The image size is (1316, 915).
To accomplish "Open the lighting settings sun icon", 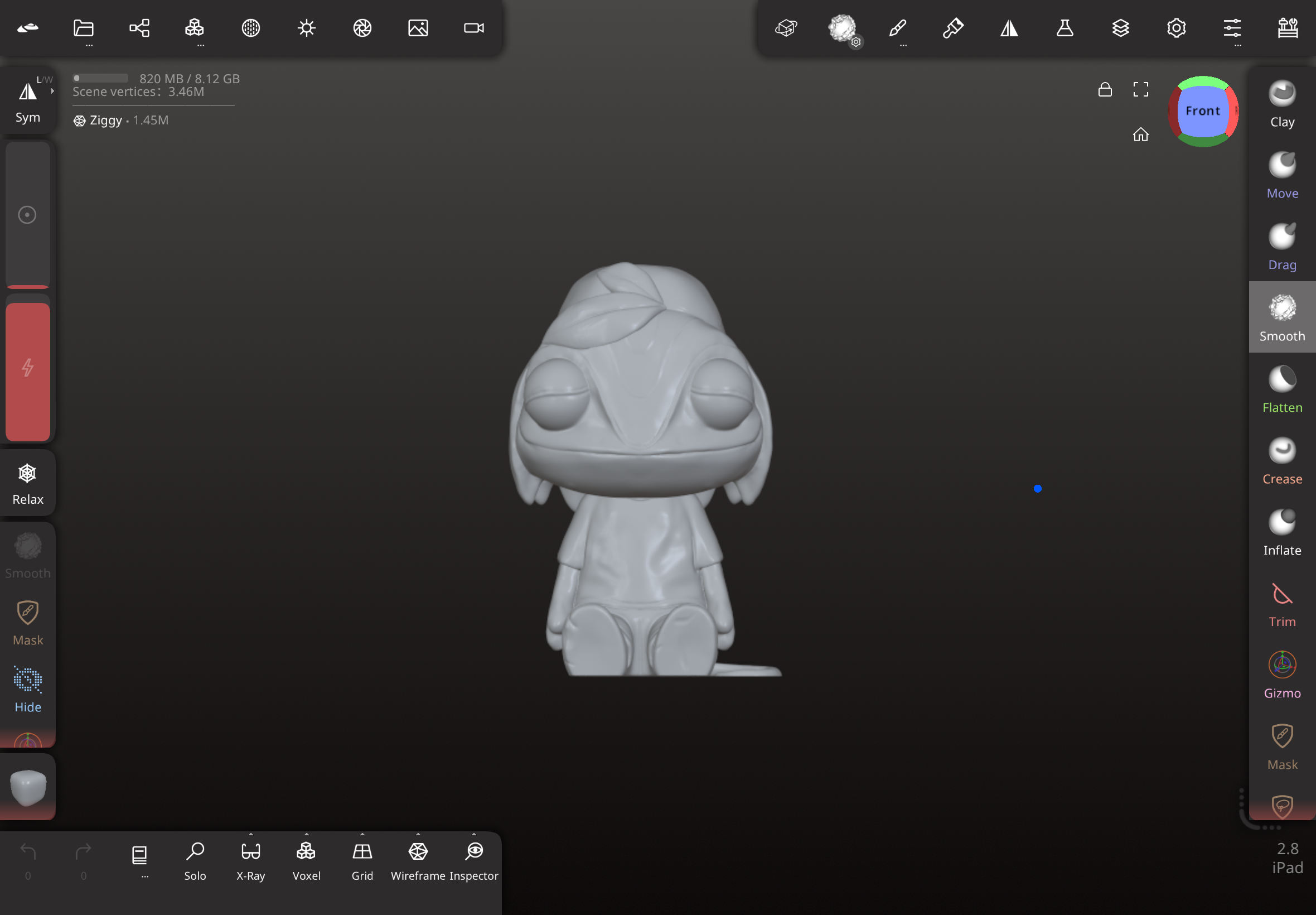I will [x=307, y=28].
